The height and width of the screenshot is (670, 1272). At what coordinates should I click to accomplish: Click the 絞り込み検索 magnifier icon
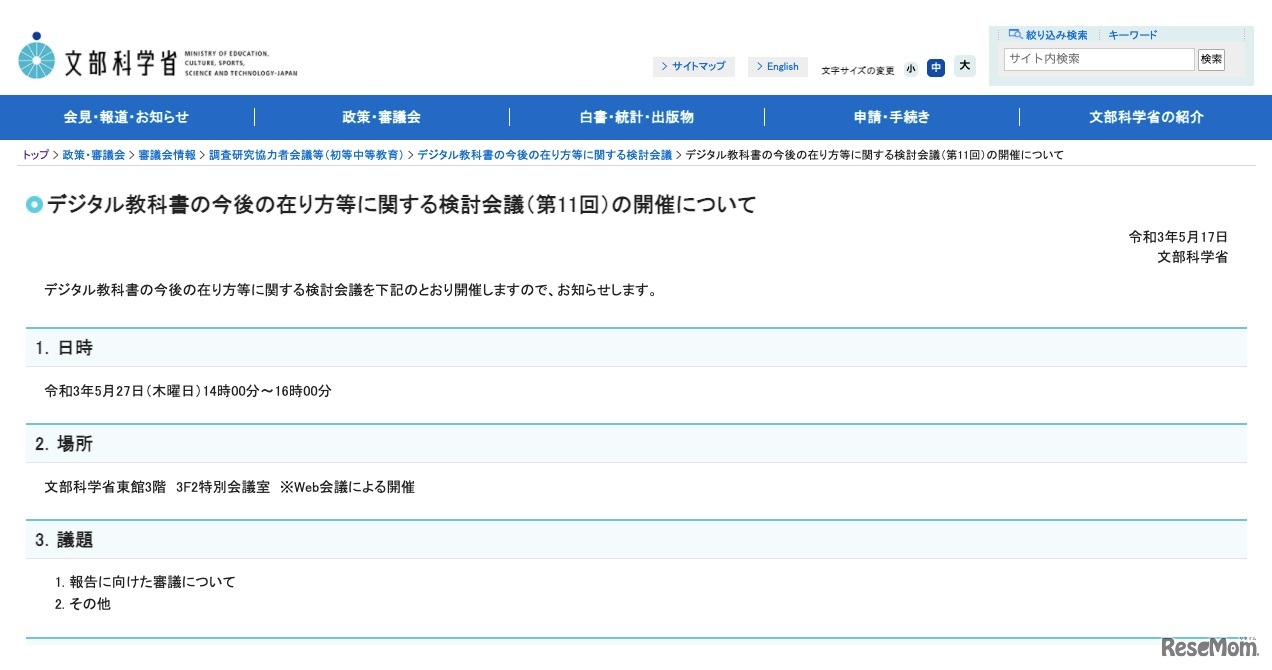click(x=1015, y=34)
